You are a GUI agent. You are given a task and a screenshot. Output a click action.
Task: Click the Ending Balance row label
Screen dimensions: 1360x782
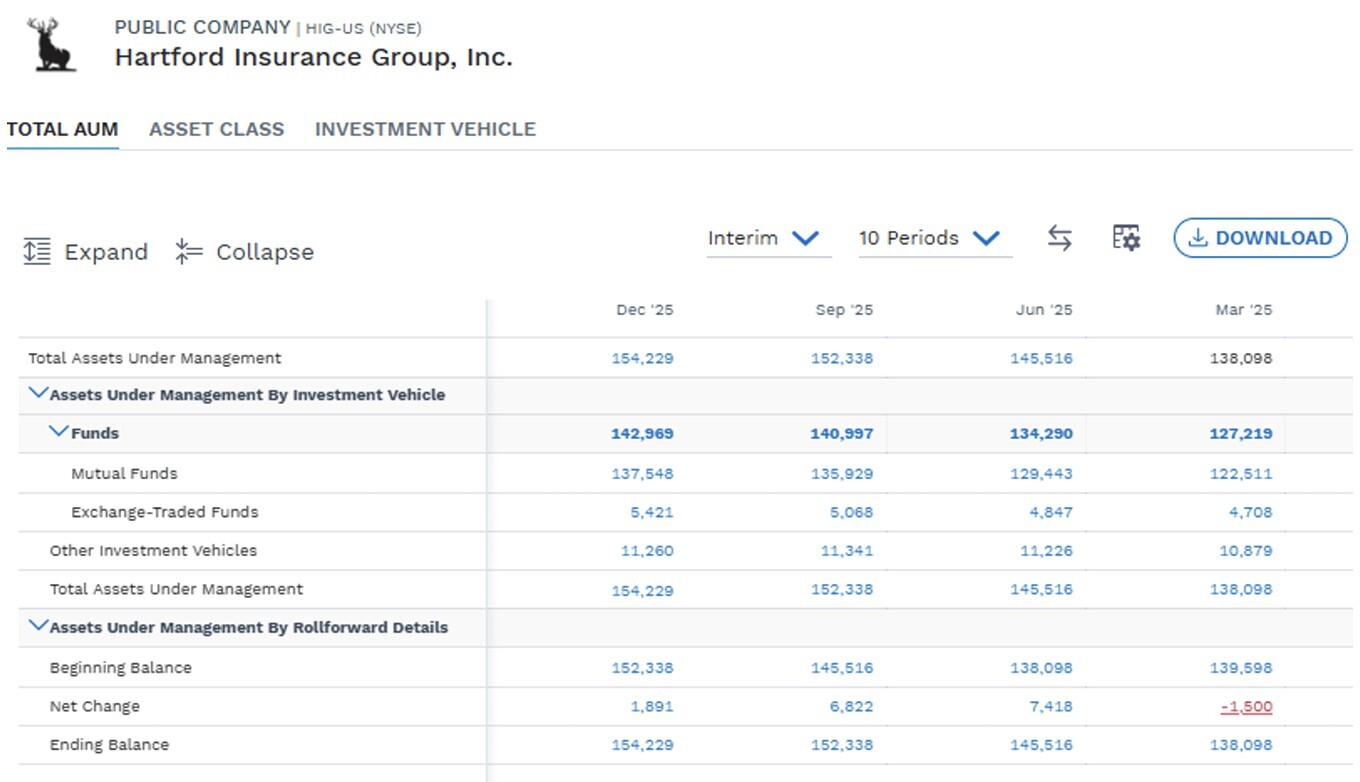pos(110,745)
